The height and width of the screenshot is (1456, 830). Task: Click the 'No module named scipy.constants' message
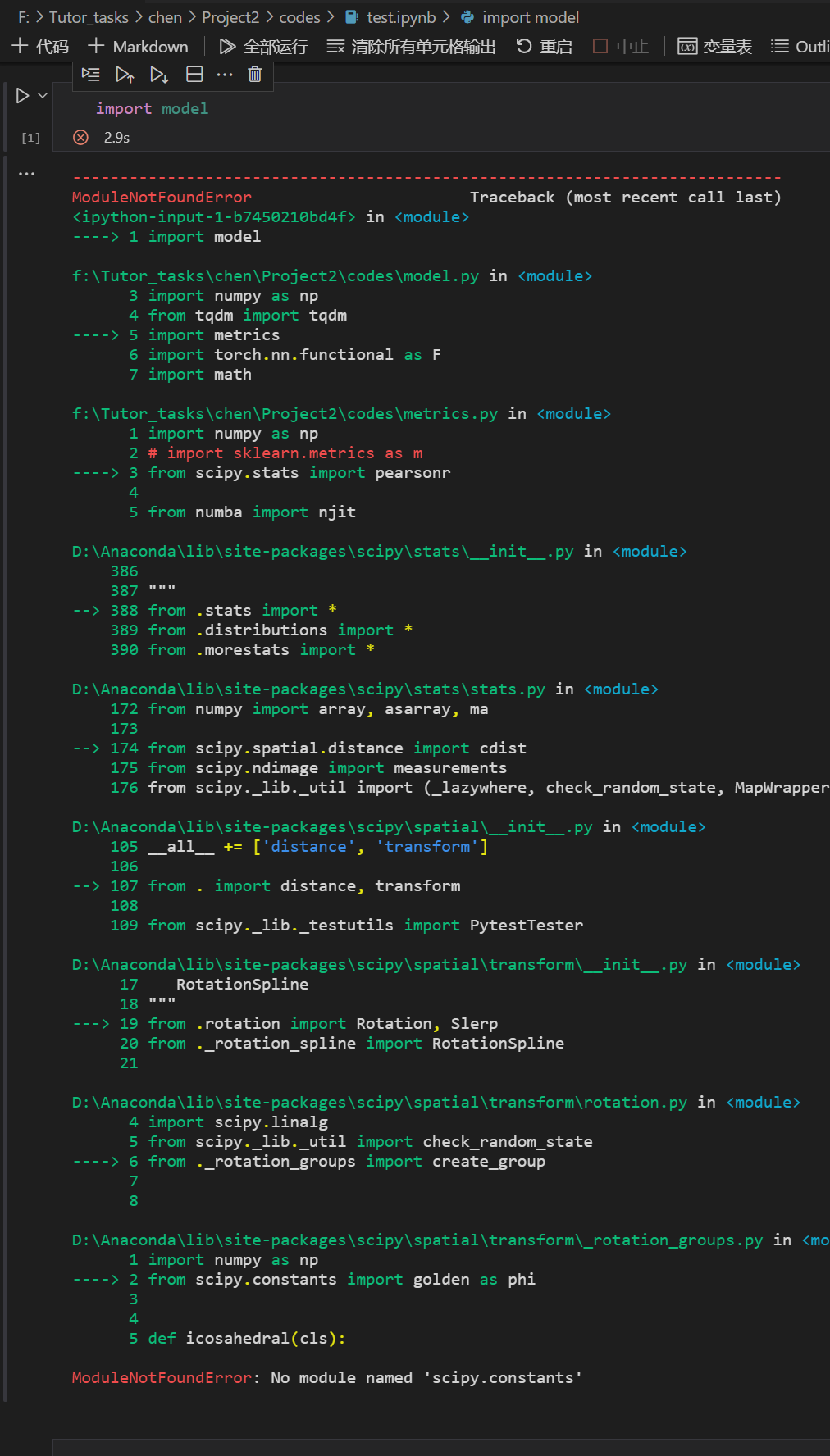(426, 1378)
